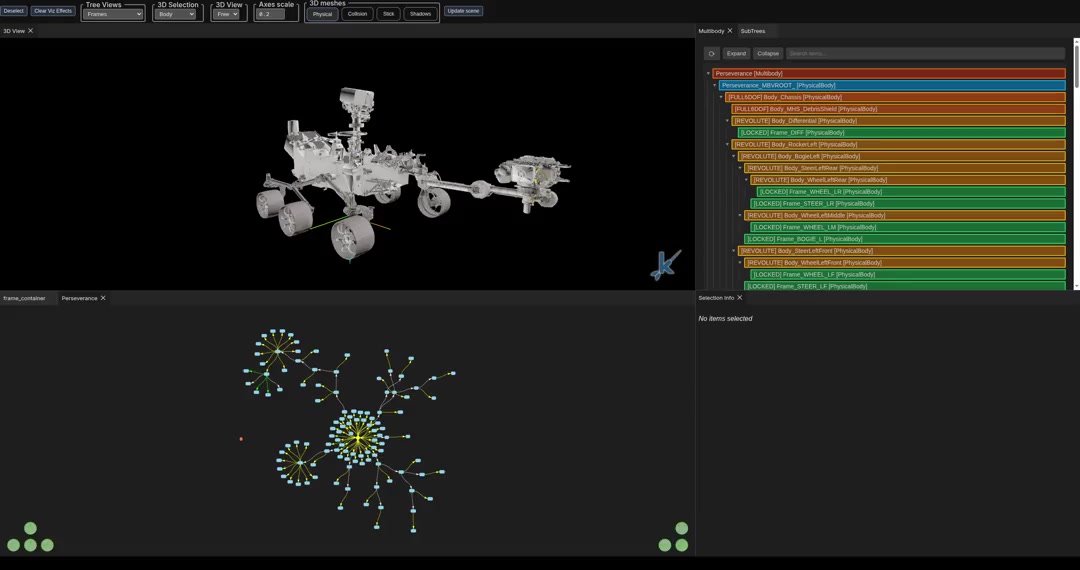The width and height of the screenshot is (1080, 570).
Task: Select the Perseverance graph tab
Action: (79, 298)
